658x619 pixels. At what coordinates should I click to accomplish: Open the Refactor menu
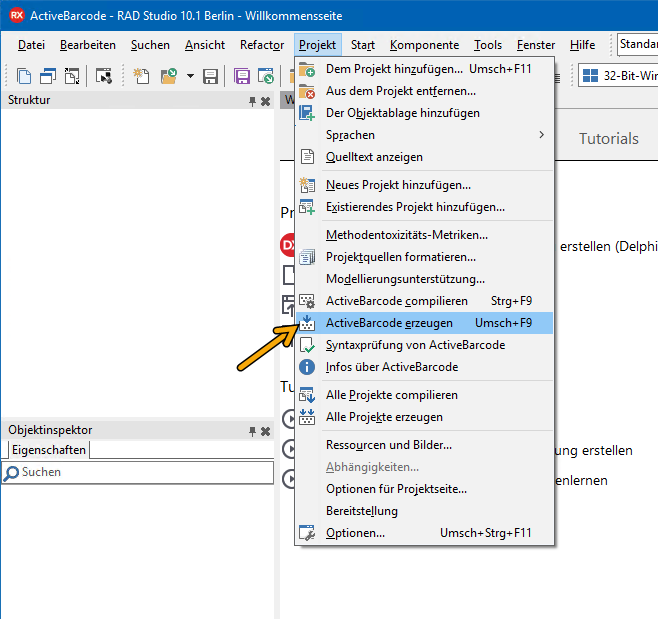(x=262, y=45)
